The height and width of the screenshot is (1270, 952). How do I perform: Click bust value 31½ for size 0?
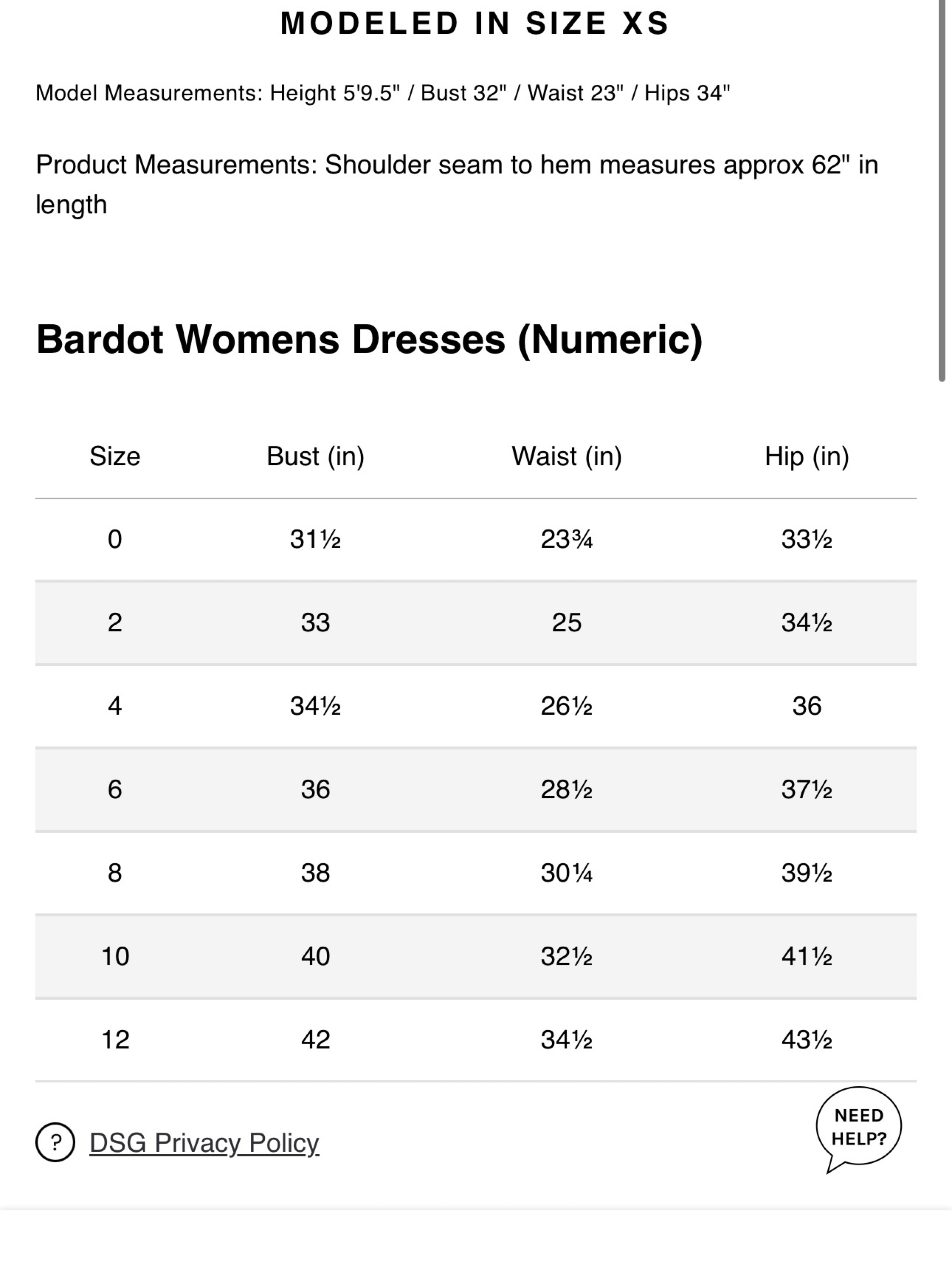[x=315, y=539]
